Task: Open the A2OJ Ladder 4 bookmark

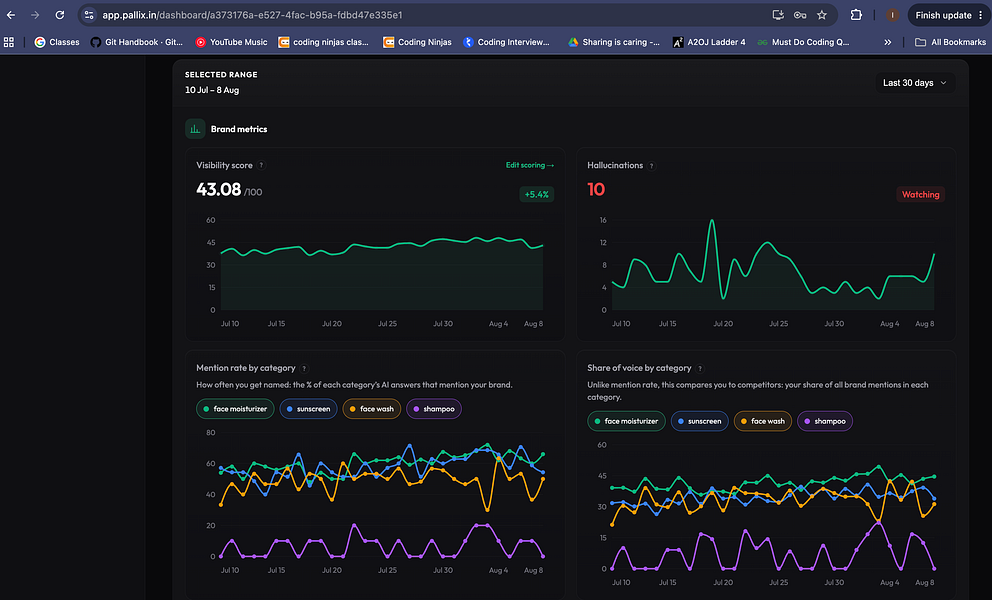Action: (709, 42)
